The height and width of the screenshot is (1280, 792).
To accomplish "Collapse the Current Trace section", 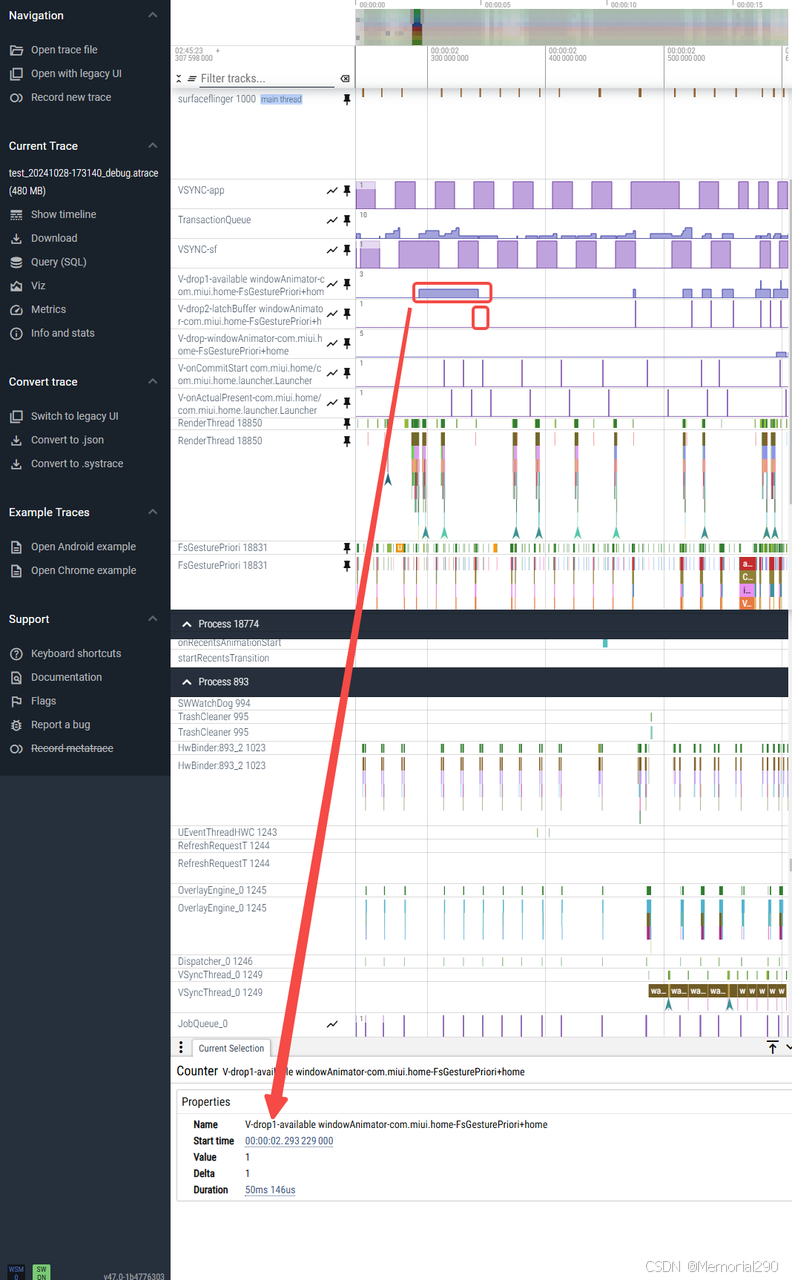I will [152, 146].
